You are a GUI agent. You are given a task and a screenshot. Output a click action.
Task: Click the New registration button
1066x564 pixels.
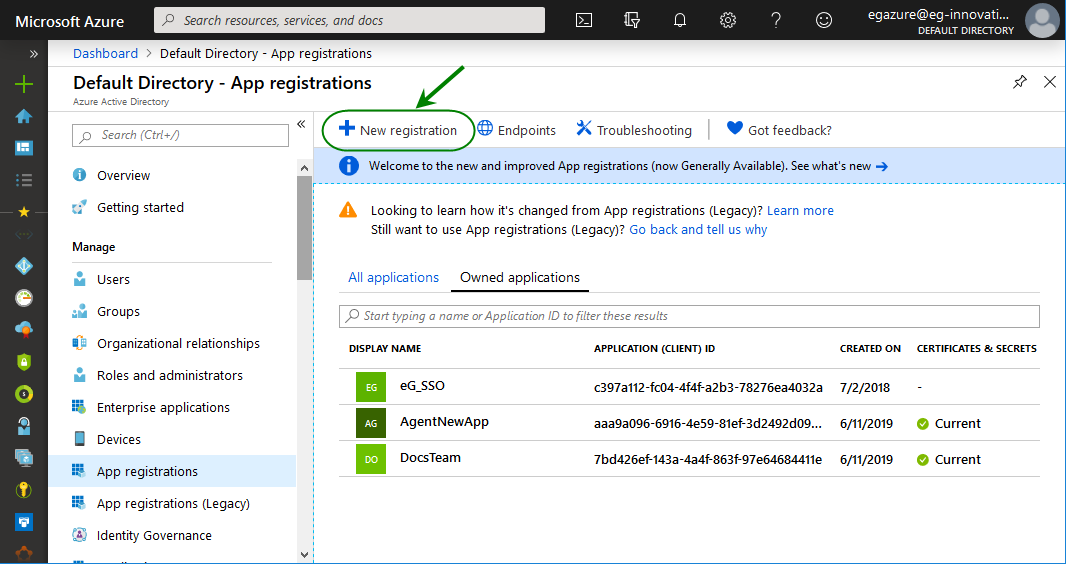[x=398, y=130]
